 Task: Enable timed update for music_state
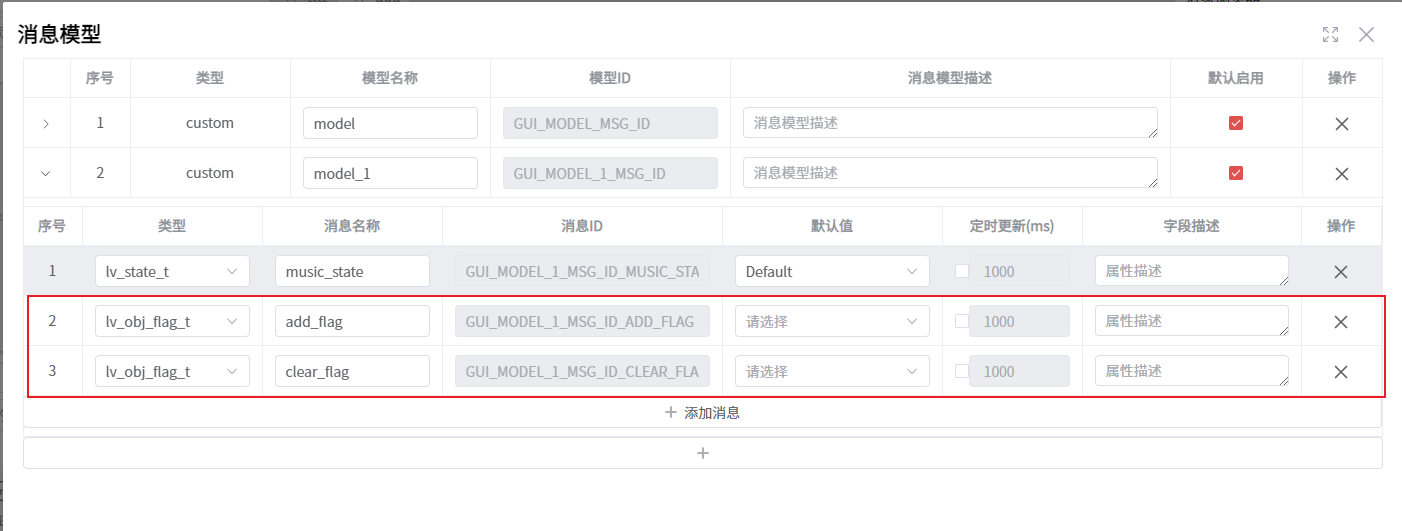pyautogui.click(x=962, y=271)
